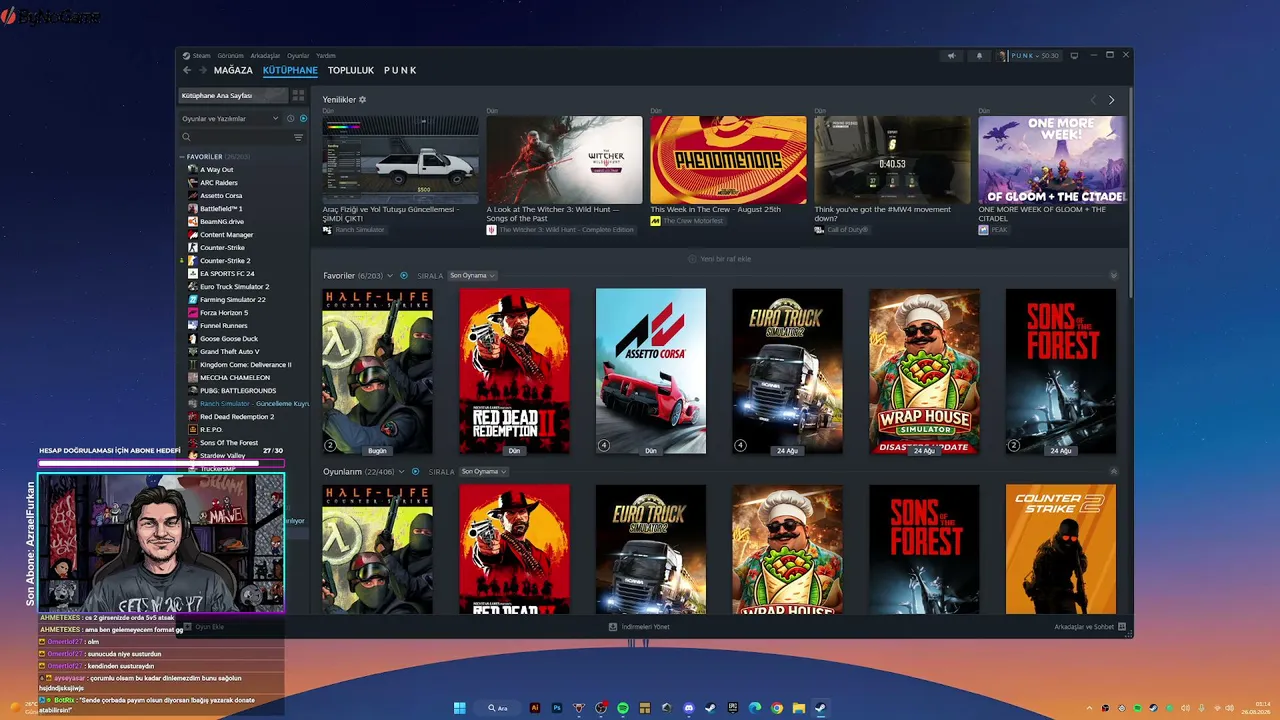Launch Photoshop from the taskbar
This screenshot has width=1280, height=720.
tap(557, 708)
